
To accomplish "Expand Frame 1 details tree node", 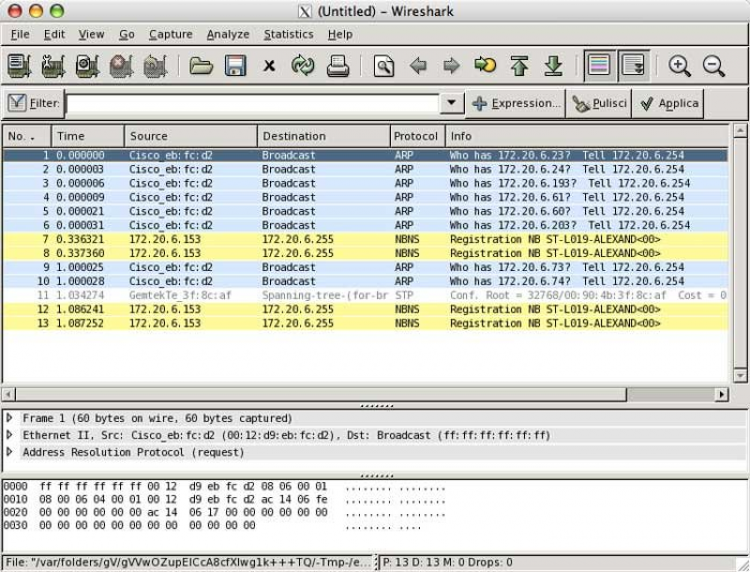I will pyautogui.click(x=9, y=418).
